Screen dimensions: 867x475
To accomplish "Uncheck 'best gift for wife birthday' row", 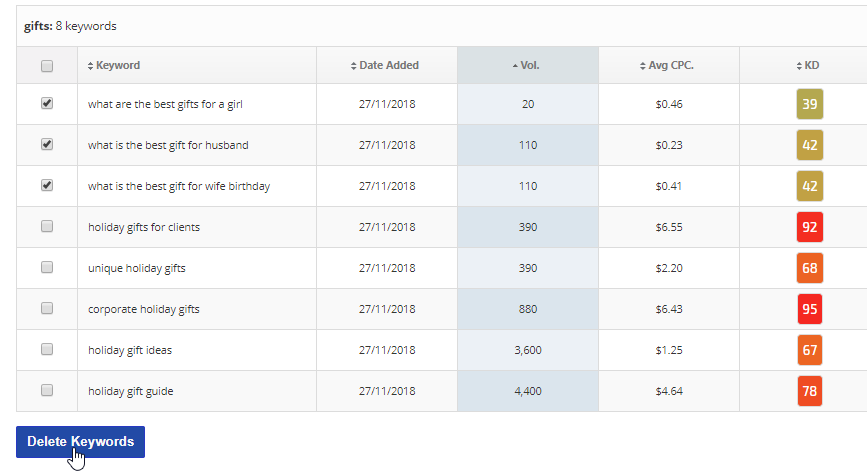I will pos(47,185).
